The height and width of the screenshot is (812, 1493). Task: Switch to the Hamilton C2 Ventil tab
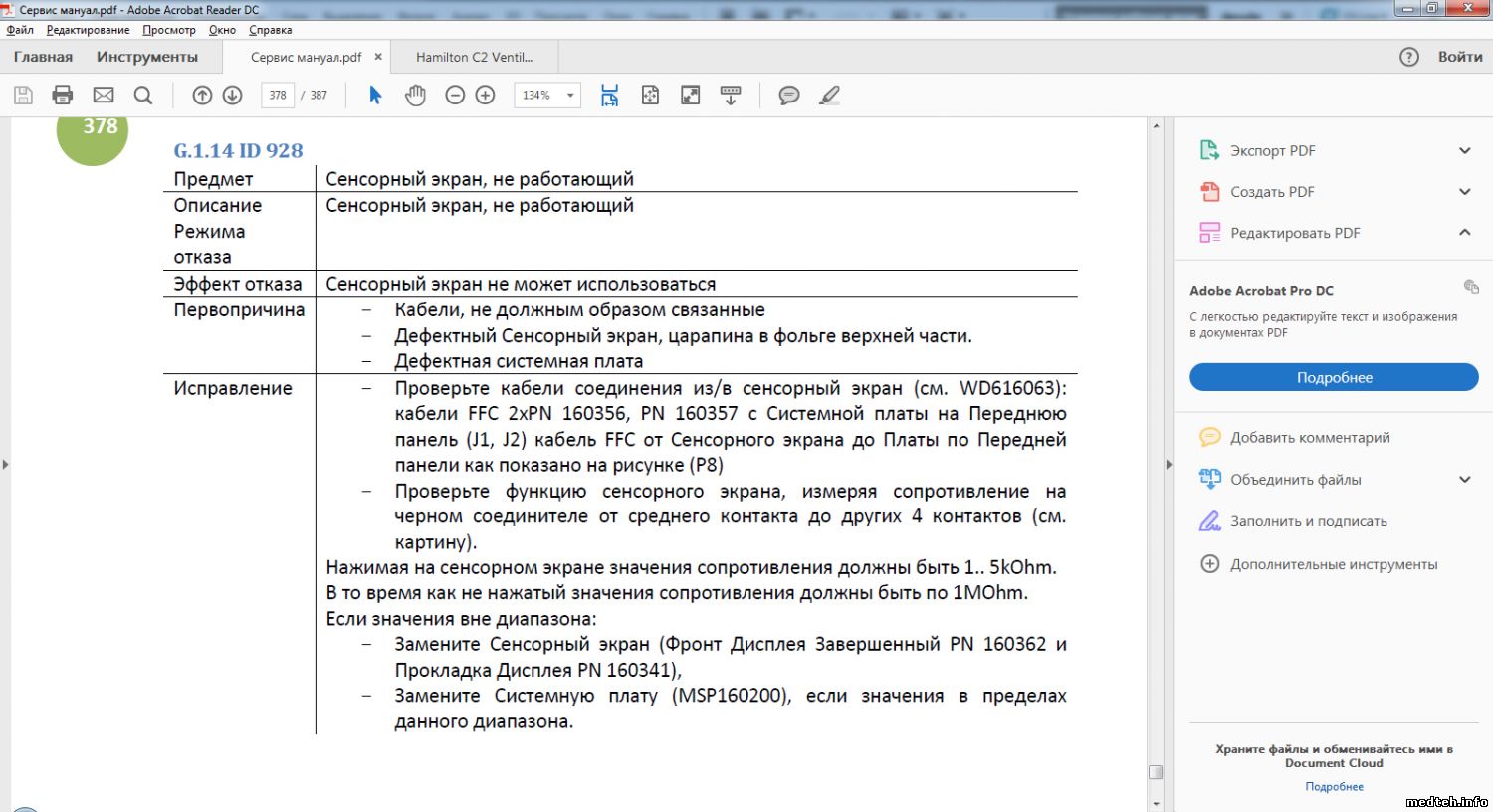pyautogui.click(x=474, y=57)
